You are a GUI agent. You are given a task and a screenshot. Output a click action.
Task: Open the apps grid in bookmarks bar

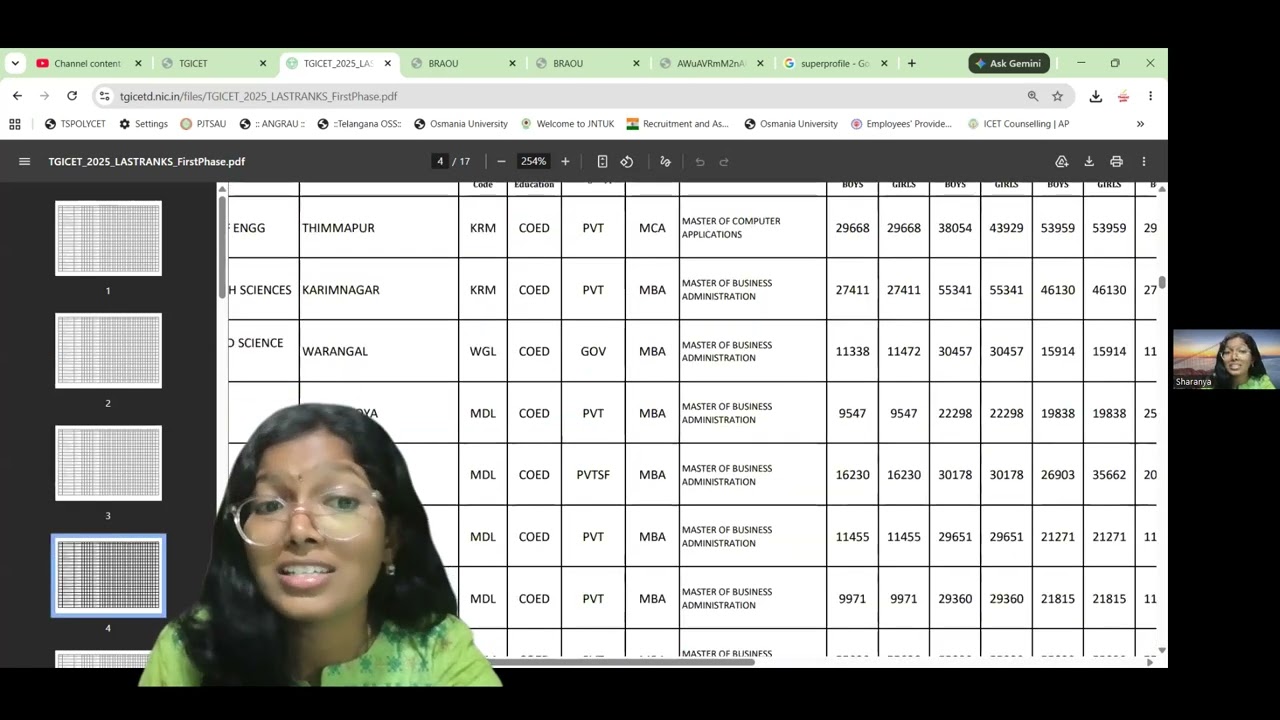pyautogui.click(x=15, y=124)
